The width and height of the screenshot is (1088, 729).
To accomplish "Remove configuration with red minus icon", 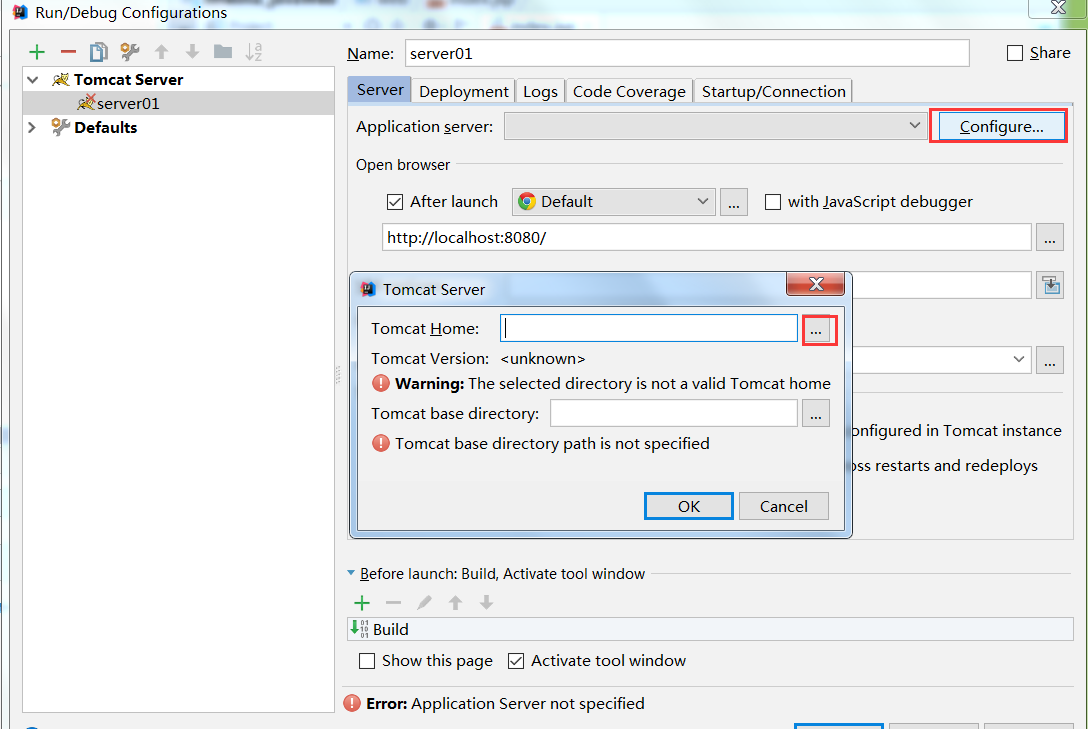I will 68,52.
